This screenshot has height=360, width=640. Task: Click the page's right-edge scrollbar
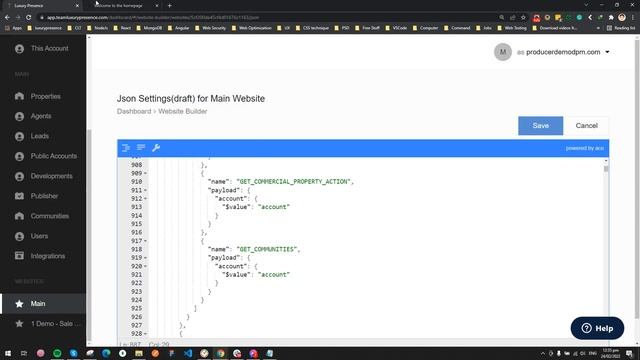[x=637, y=178]
